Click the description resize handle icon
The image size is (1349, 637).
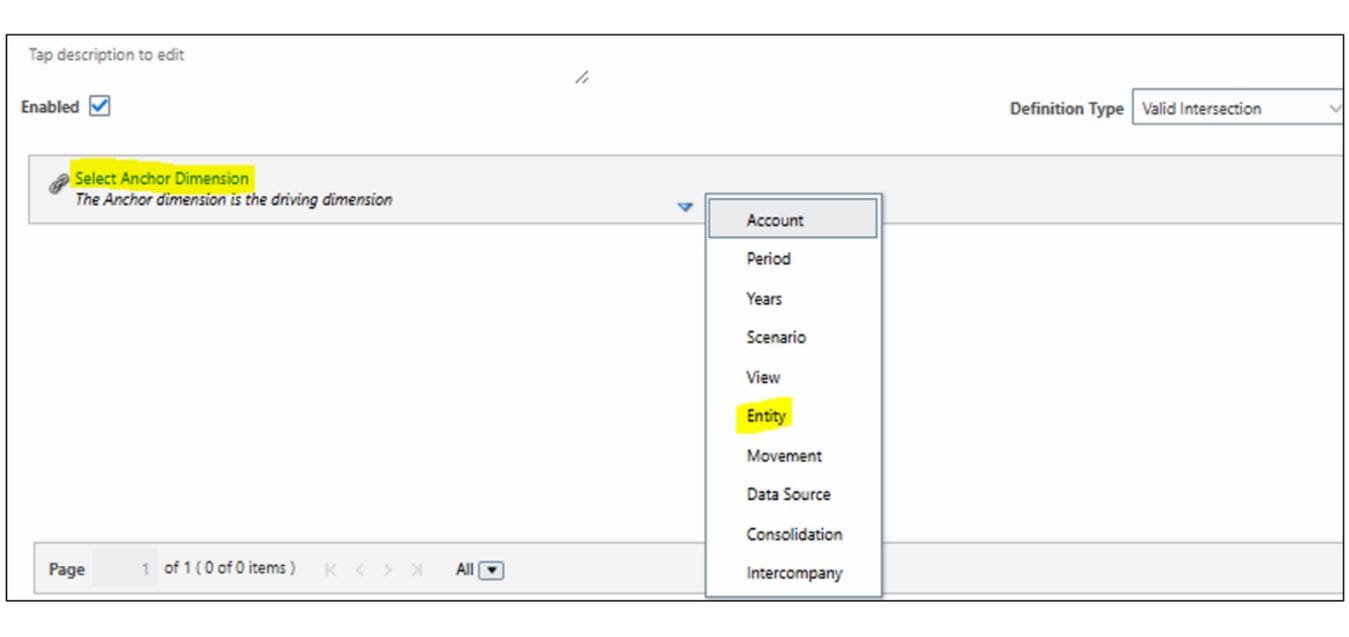pyautogui.click(x=581, y=77)
